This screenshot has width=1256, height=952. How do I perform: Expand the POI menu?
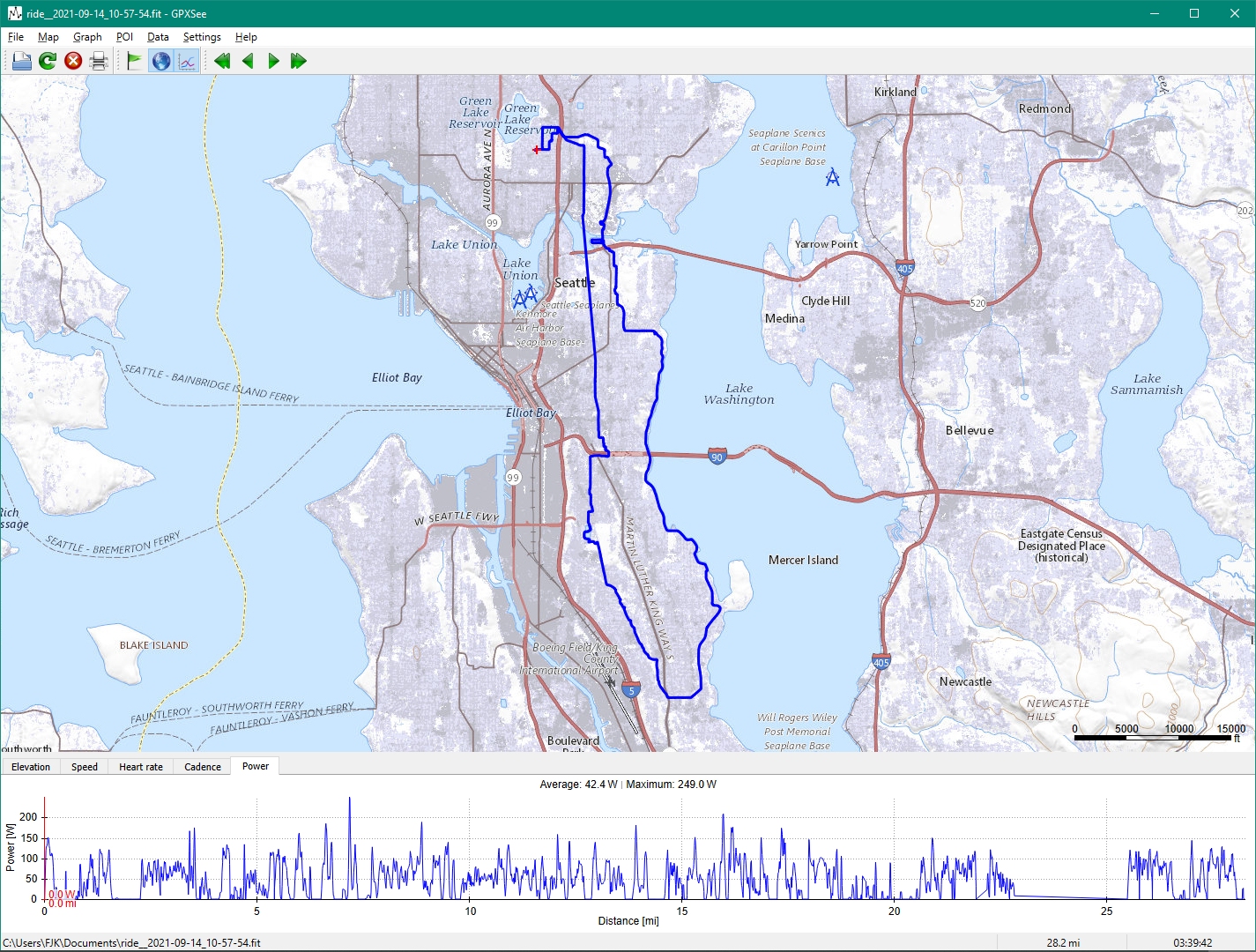pos(124,37)
